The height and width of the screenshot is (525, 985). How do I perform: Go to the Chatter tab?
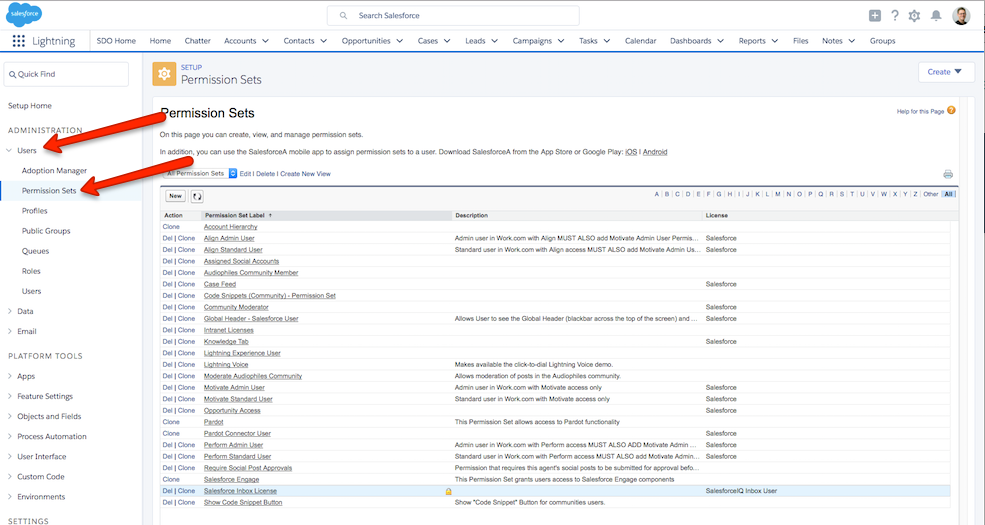[197, 41]
